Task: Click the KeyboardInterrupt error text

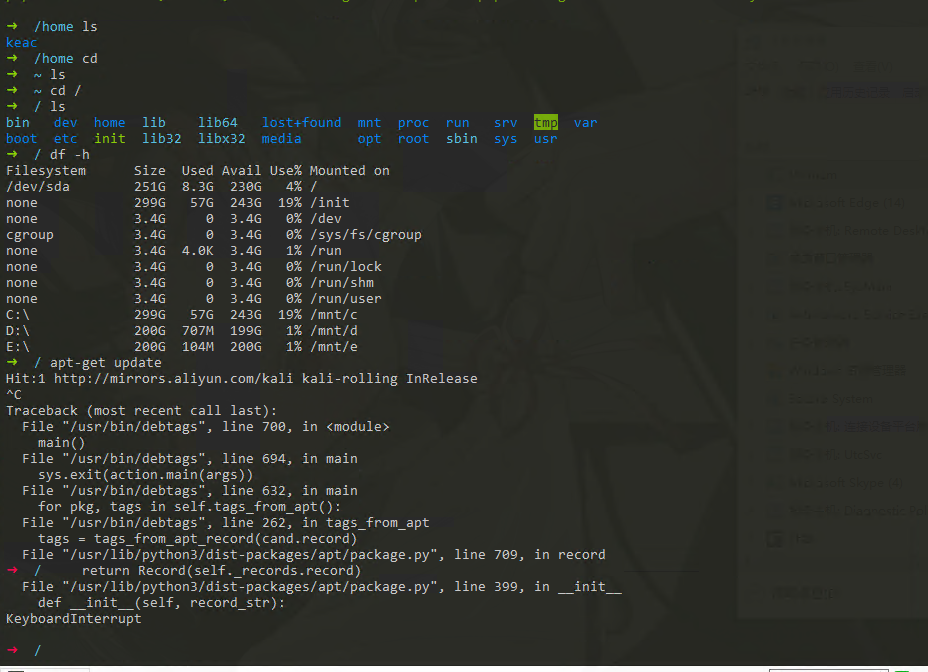Action: [x=73, y=619]
